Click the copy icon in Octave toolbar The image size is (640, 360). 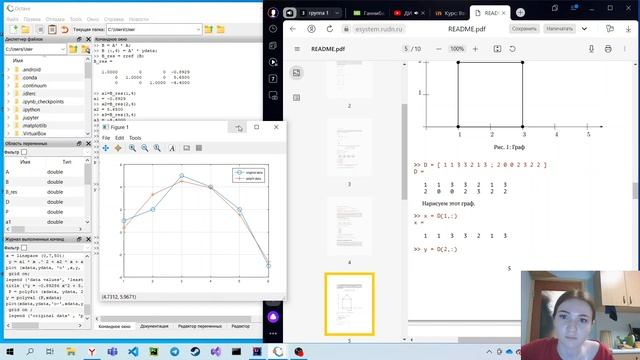pyautogui.click(x=40, y=29)
